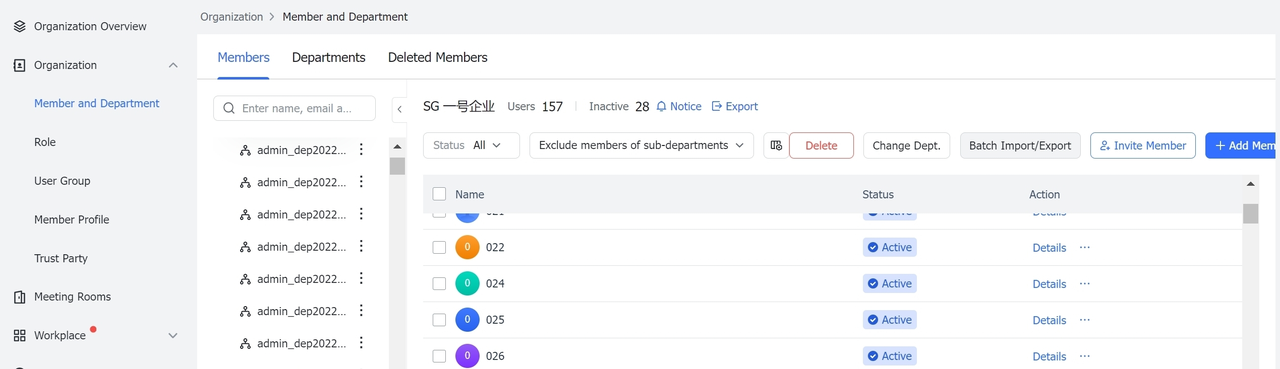Click the Users 157 count
The image size is (1280, 369).
click(535, 106)
